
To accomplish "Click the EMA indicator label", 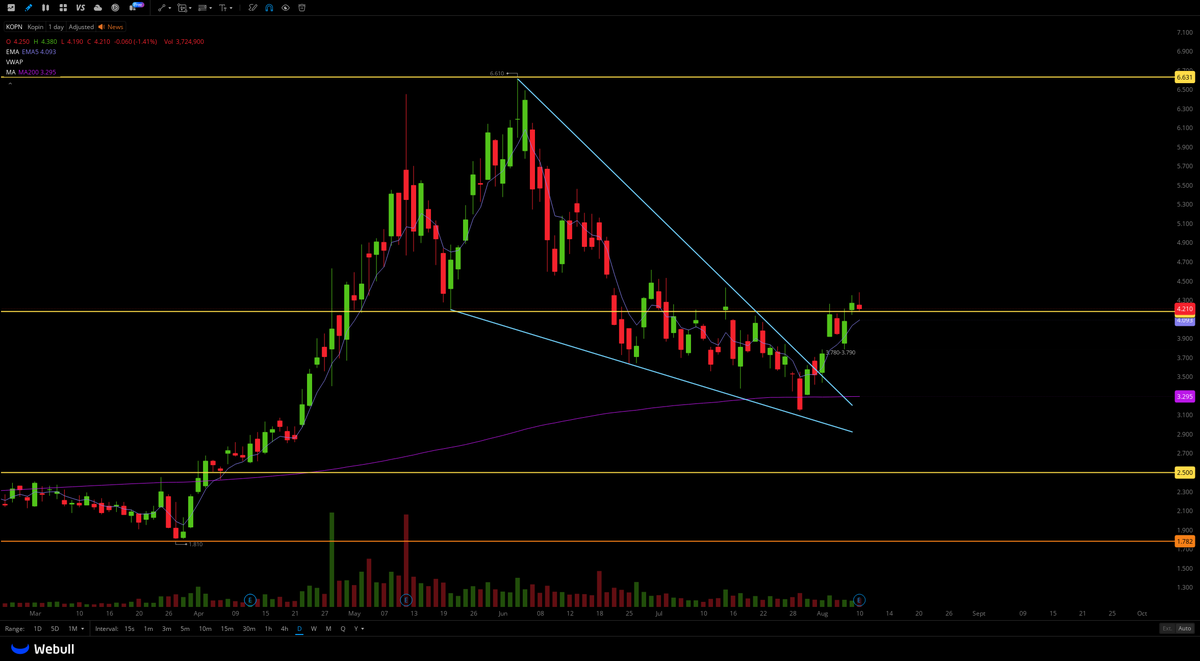I will (x=12, y=51).
